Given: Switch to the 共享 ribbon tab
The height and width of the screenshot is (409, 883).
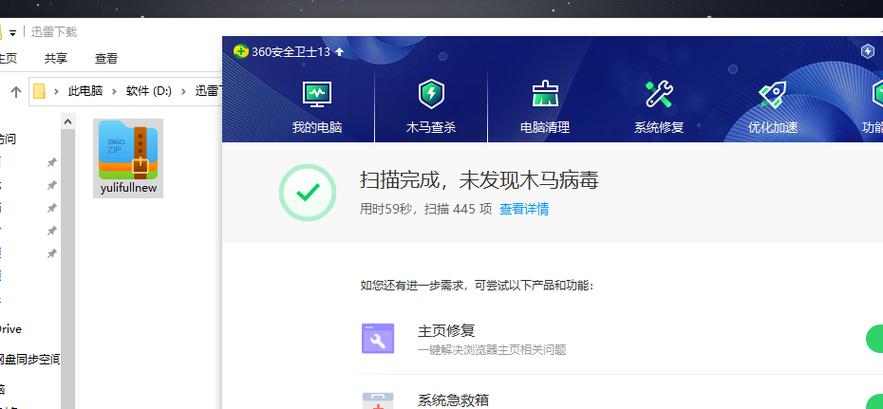Looking at the screenshot, I should pos(56,59).
